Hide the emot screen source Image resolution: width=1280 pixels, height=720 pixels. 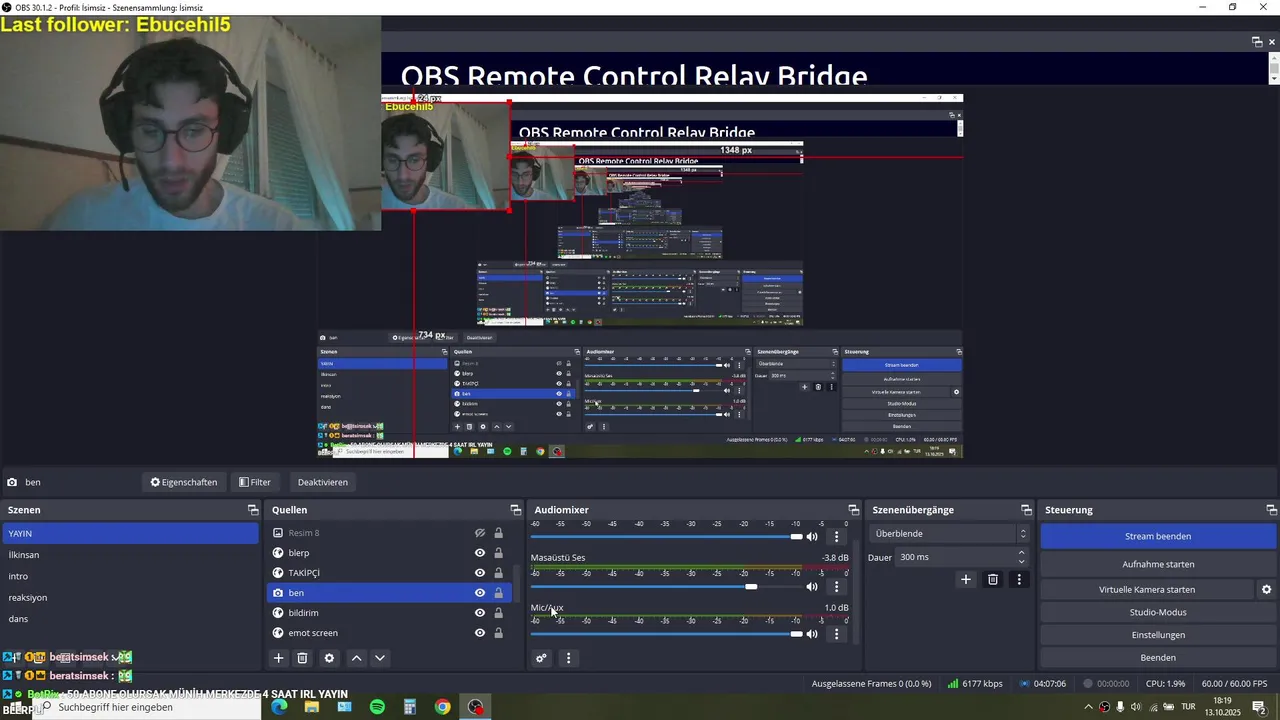coord(480,633)
